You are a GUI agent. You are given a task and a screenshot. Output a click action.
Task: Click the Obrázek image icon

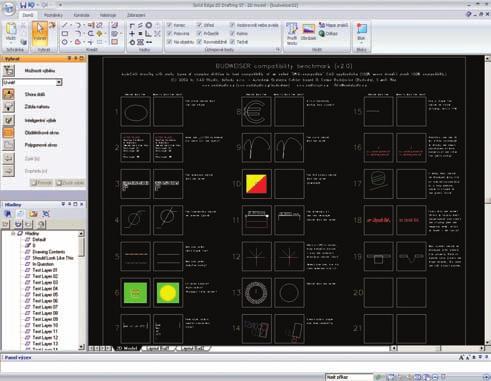point(308,32)
